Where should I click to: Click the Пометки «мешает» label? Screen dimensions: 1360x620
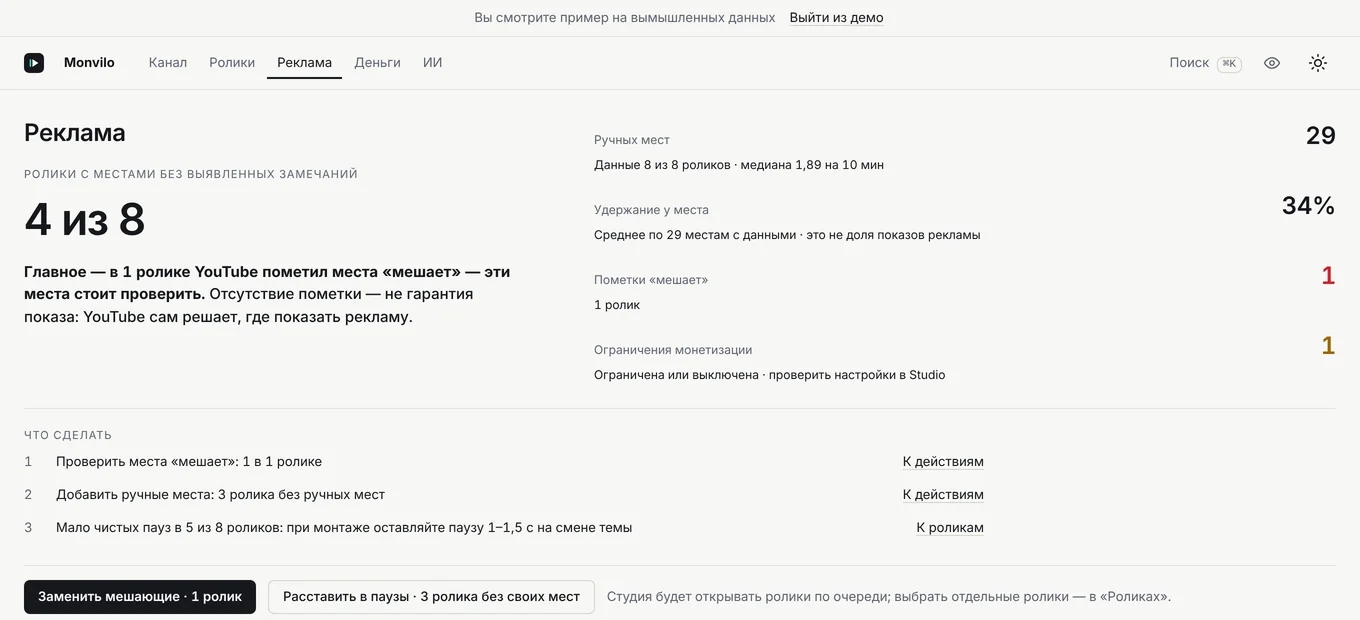point(651,280)
